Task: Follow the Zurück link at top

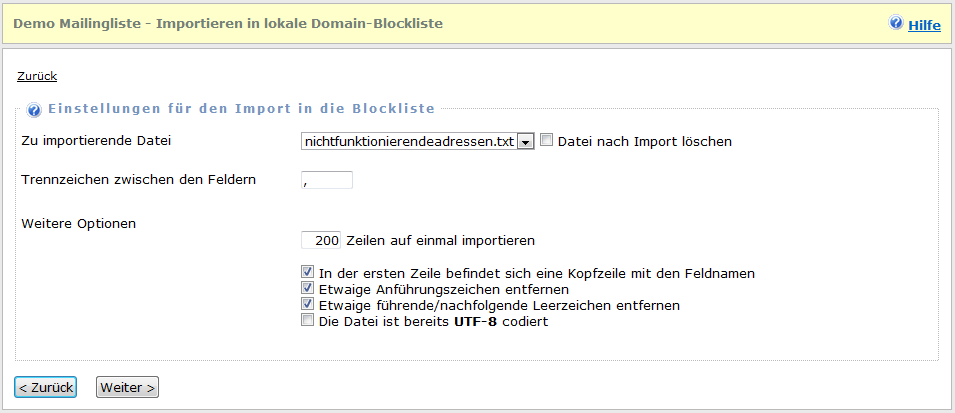Action: 37,75
